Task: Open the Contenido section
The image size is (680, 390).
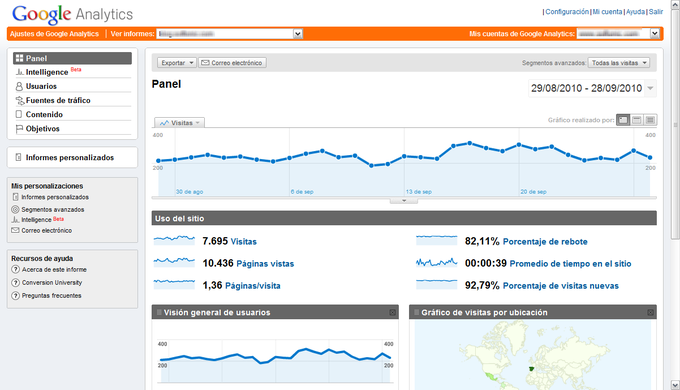Action: (x=44, y=115)
